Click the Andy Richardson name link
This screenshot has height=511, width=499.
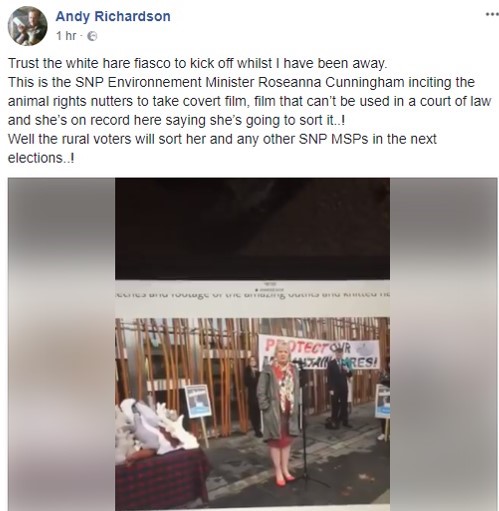(113, 16)
